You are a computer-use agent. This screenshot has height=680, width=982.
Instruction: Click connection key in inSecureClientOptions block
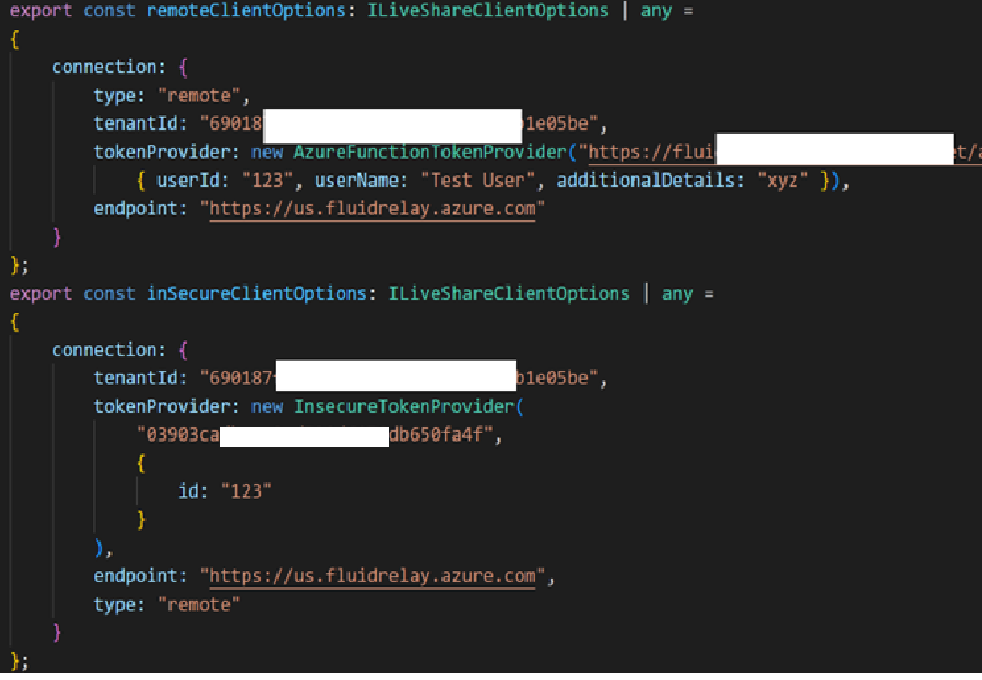104,350
